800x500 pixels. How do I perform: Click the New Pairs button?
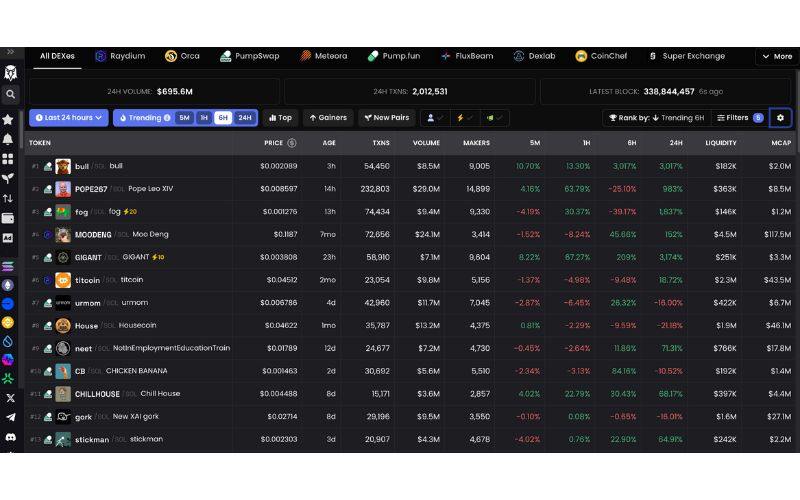(x=387, y=118)
